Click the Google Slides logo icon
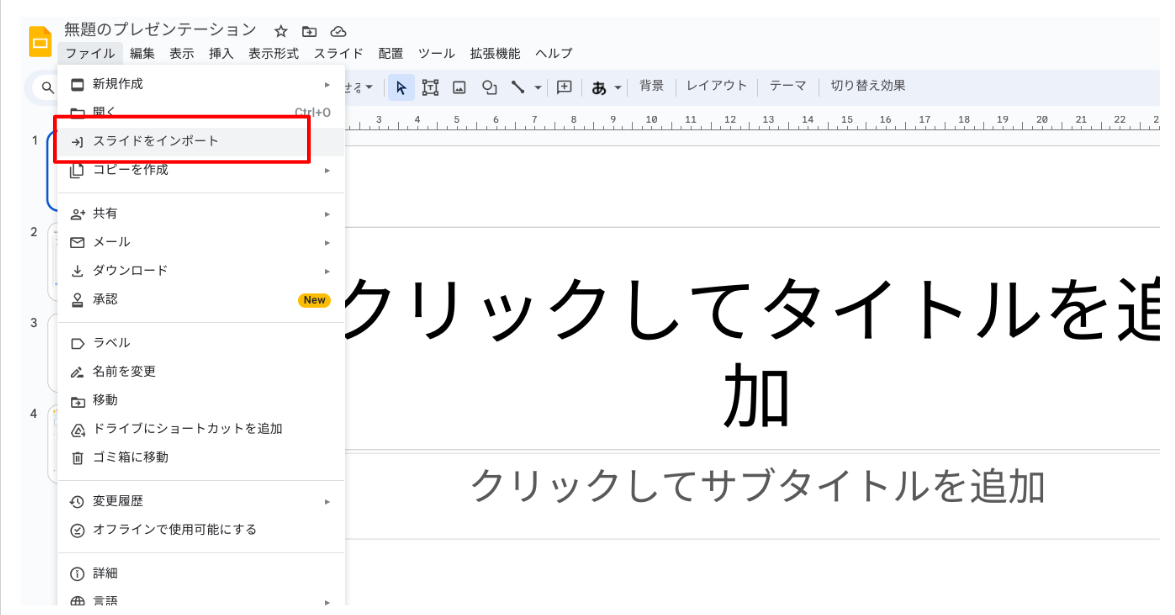1175x615 pixels. [40, 42]
